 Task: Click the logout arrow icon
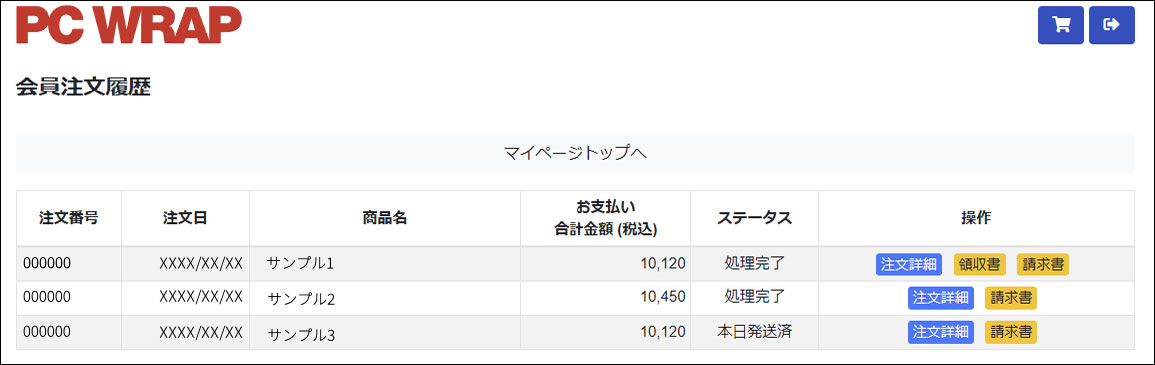click(1112, 25)
